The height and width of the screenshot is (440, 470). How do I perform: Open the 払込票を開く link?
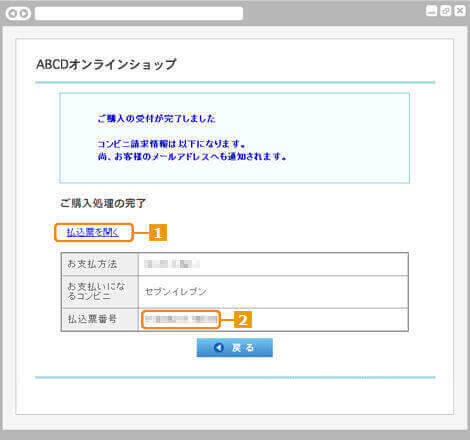click(x=93, y=232)
